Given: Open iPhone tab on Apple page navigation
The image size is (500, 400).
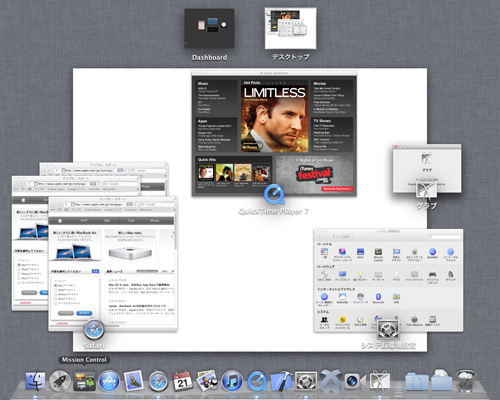Looking at the screenshot, I should [154, 221].
